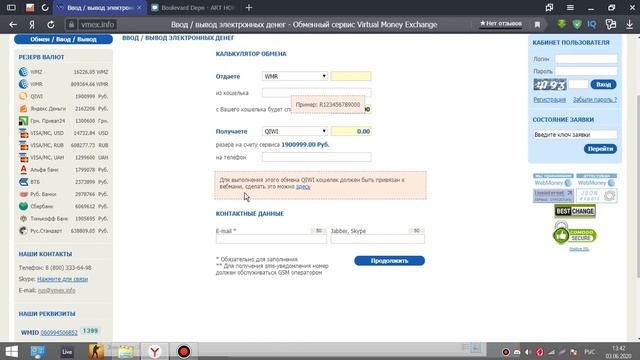Viewport: 640px width, 360px height.
Task: Open the Windows Start menu
Action: 11,351
